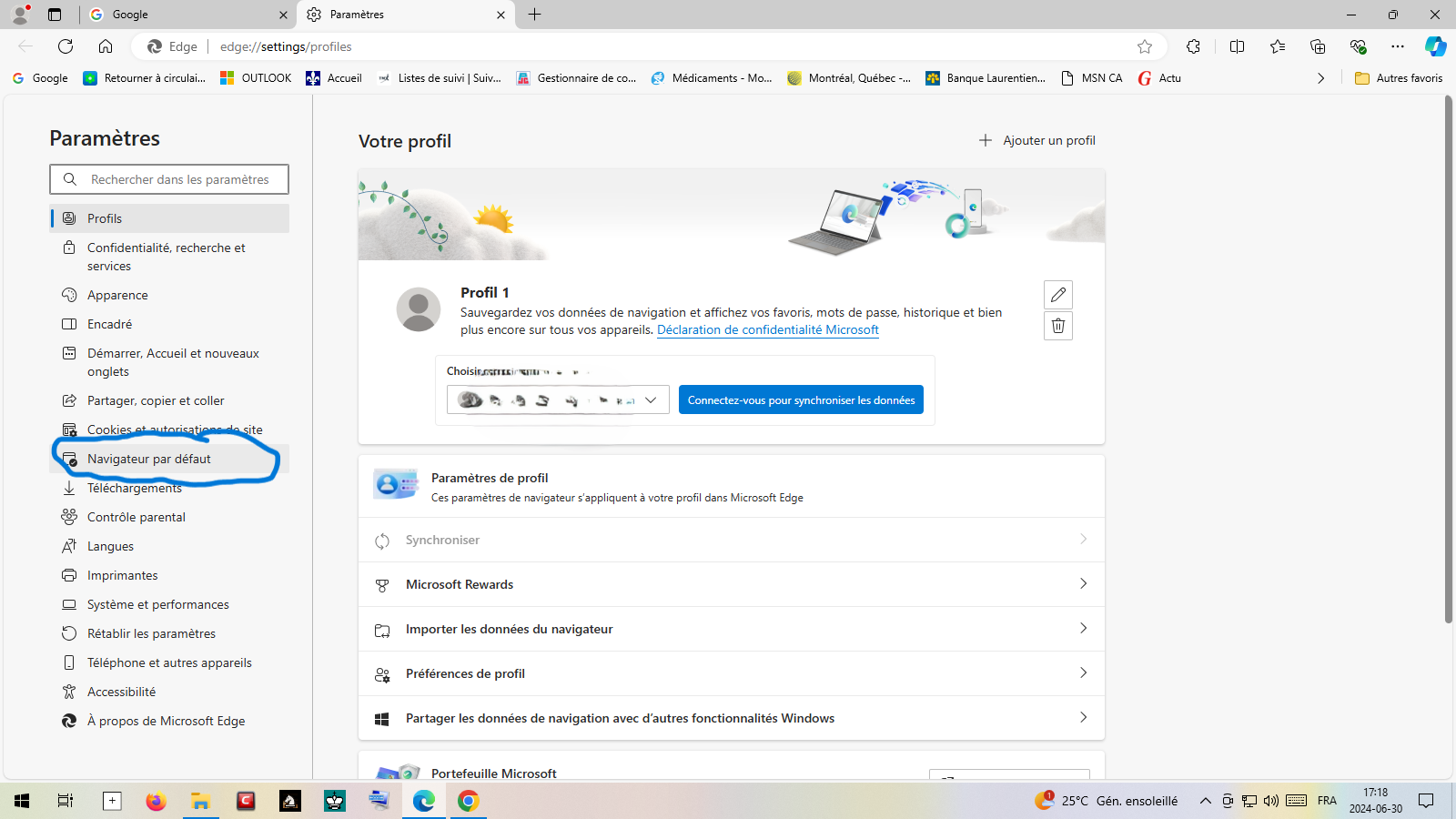Open Firefox from the taskbar
The image size is (1456, 819).
coord(157,801)
